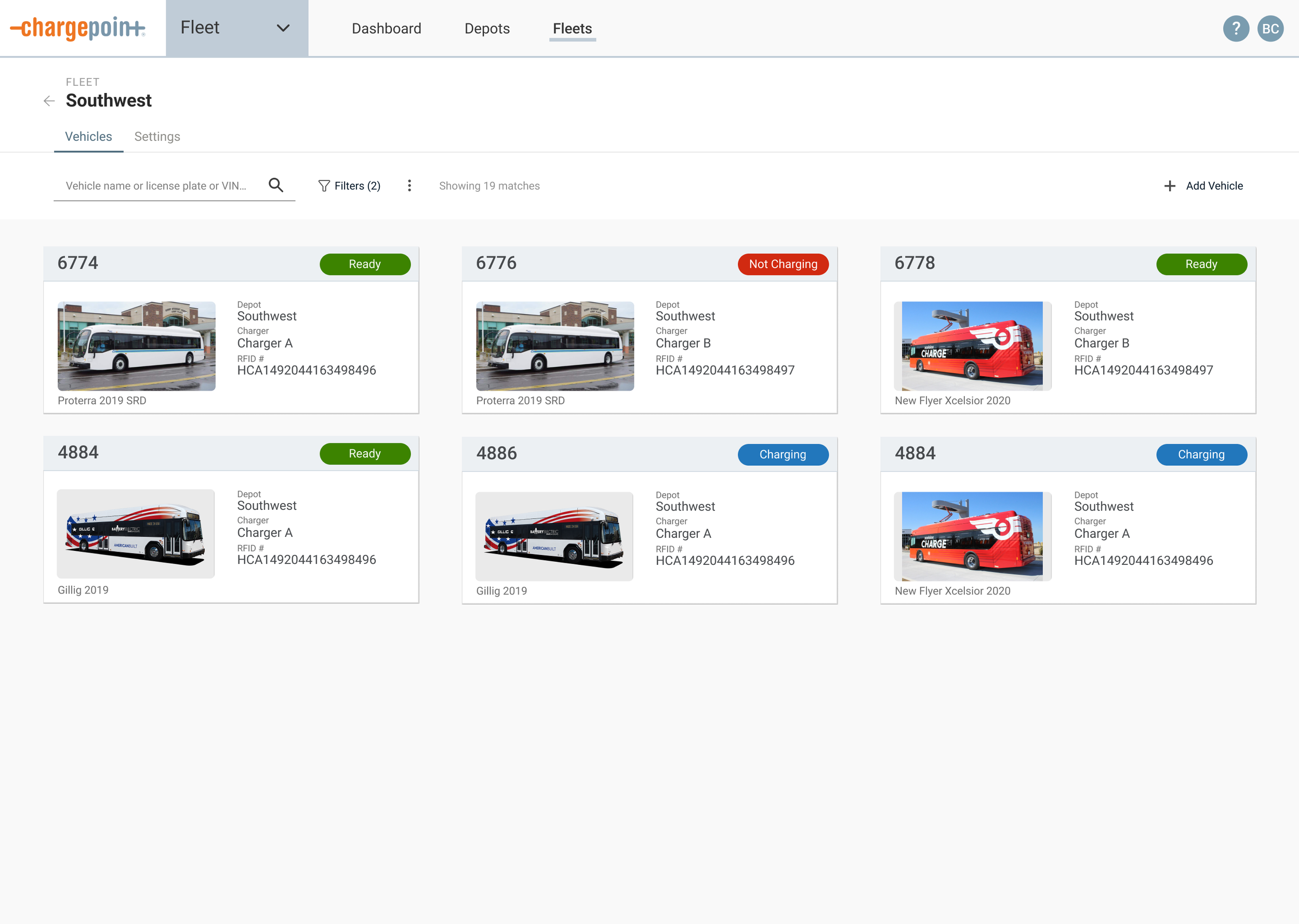Switch to the Settings tab

157,137
